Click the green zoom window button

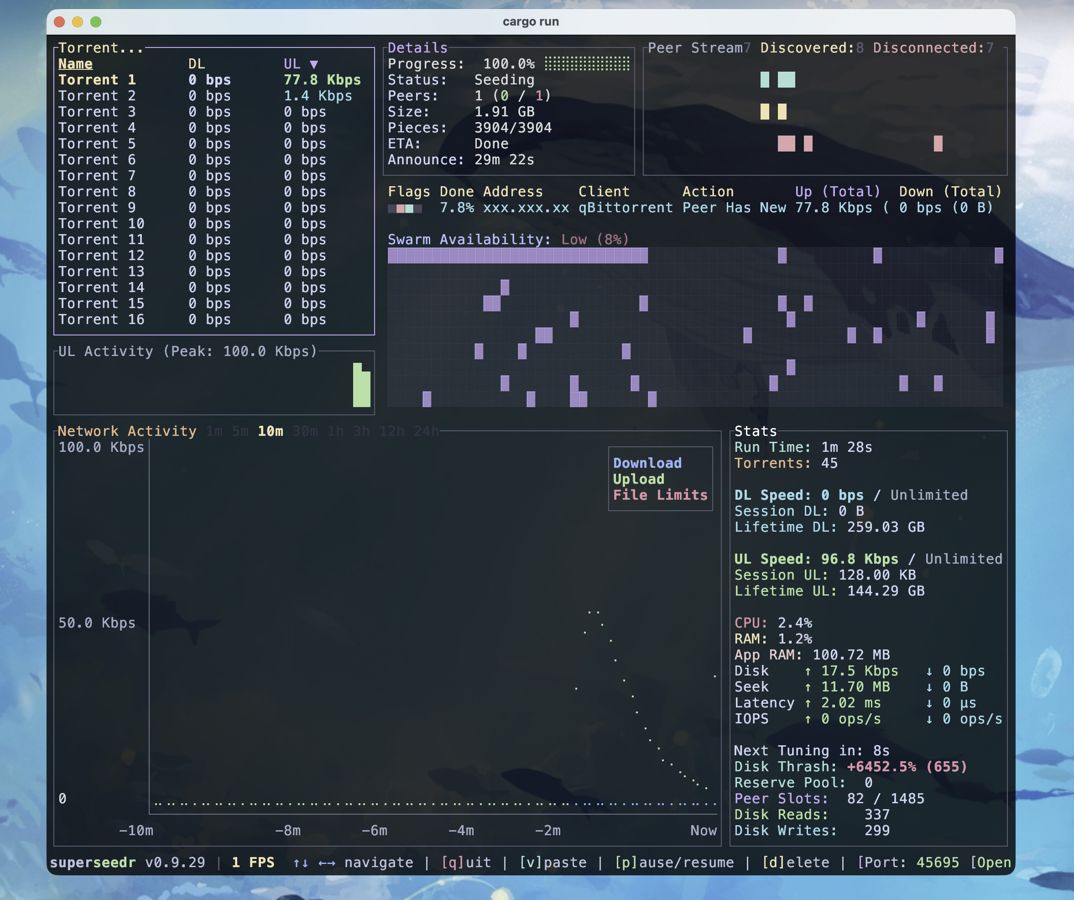96,22
